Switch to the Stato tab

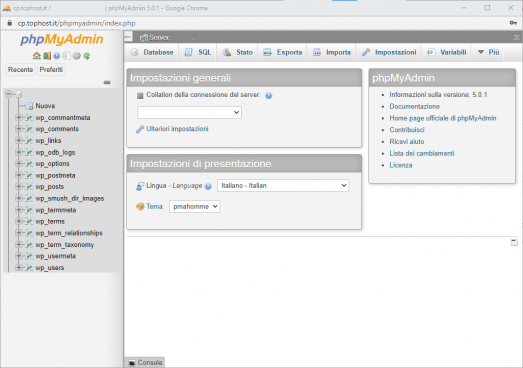(238, 52)
